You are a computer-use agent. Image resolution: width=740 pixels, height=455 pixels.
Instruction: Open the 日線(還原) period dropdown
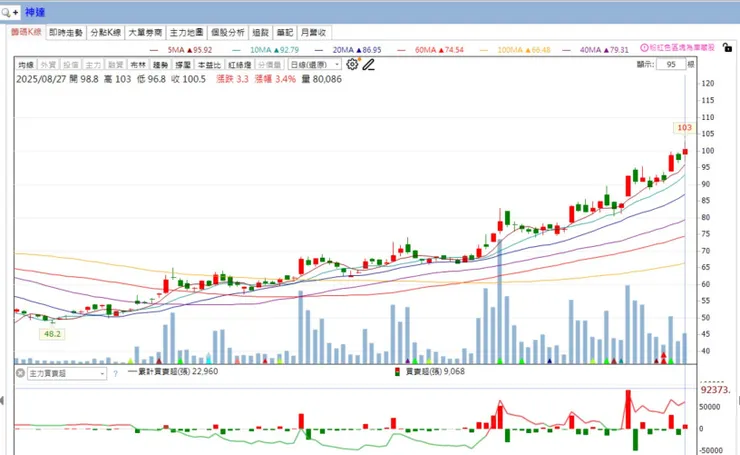point(315,65)
